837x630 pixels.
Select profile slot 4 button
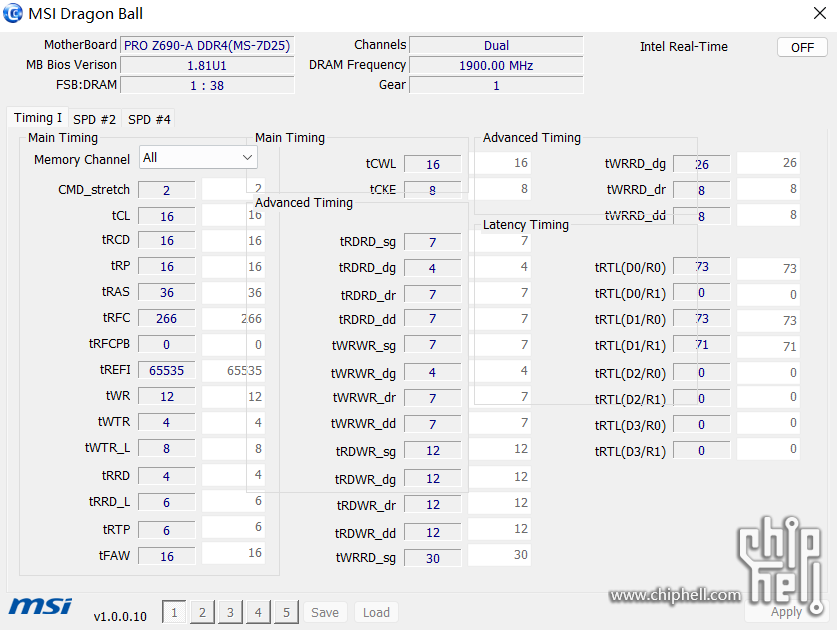[258, 612]
